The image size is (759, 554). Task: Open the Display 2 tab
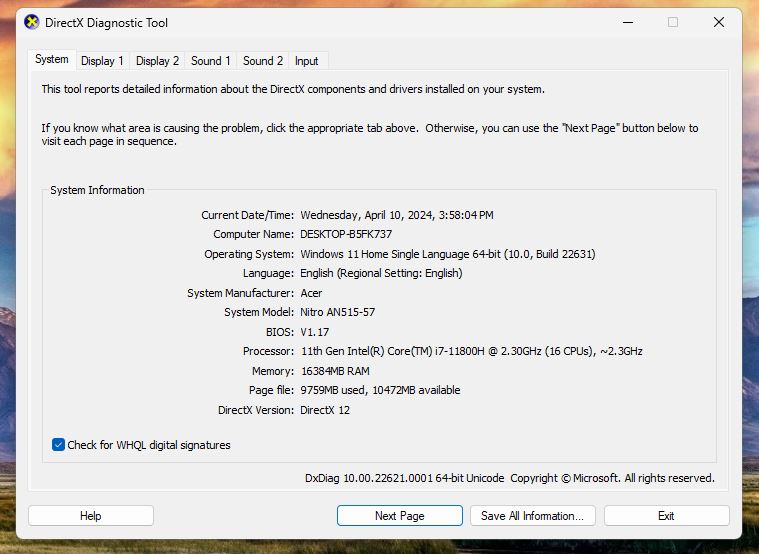(157, 61)
